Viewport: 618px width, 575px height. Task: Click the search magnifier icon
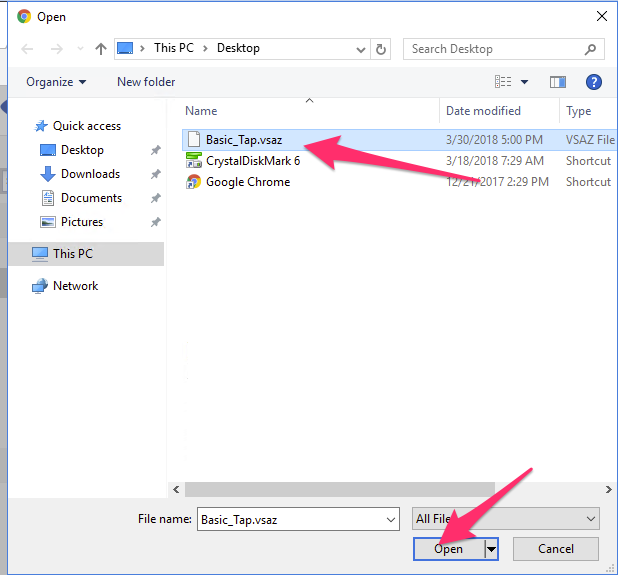[590, 49]
